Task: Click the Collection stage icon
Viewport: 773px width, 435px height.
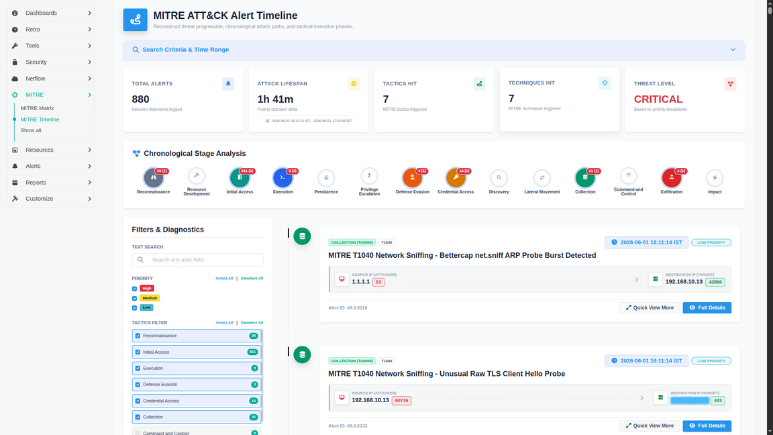Action: point(585,178)
